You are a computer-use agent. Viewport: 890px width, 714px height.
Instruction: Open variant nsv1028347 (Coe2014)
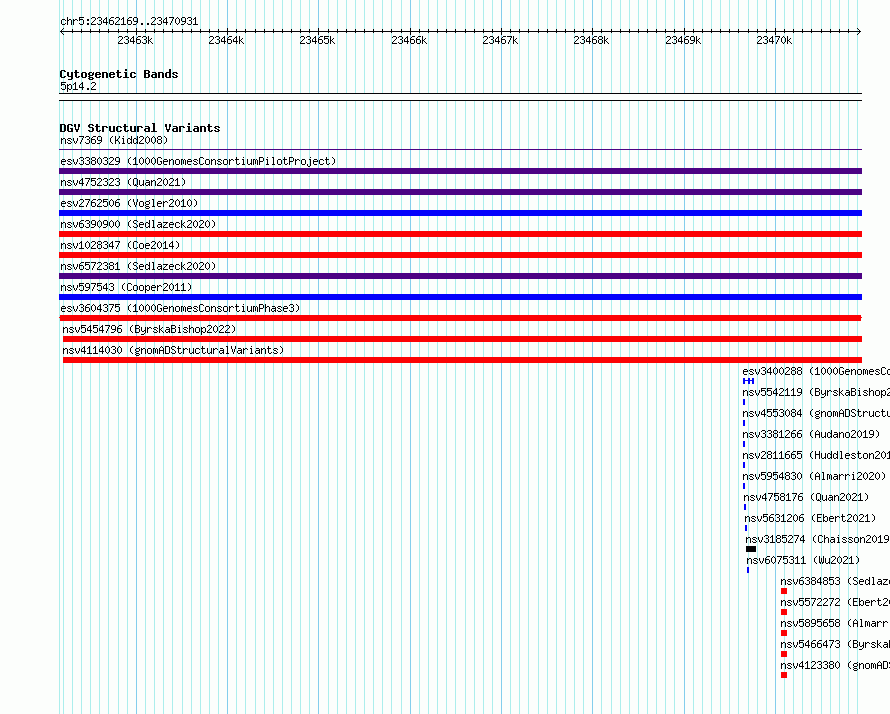[120, 245]
